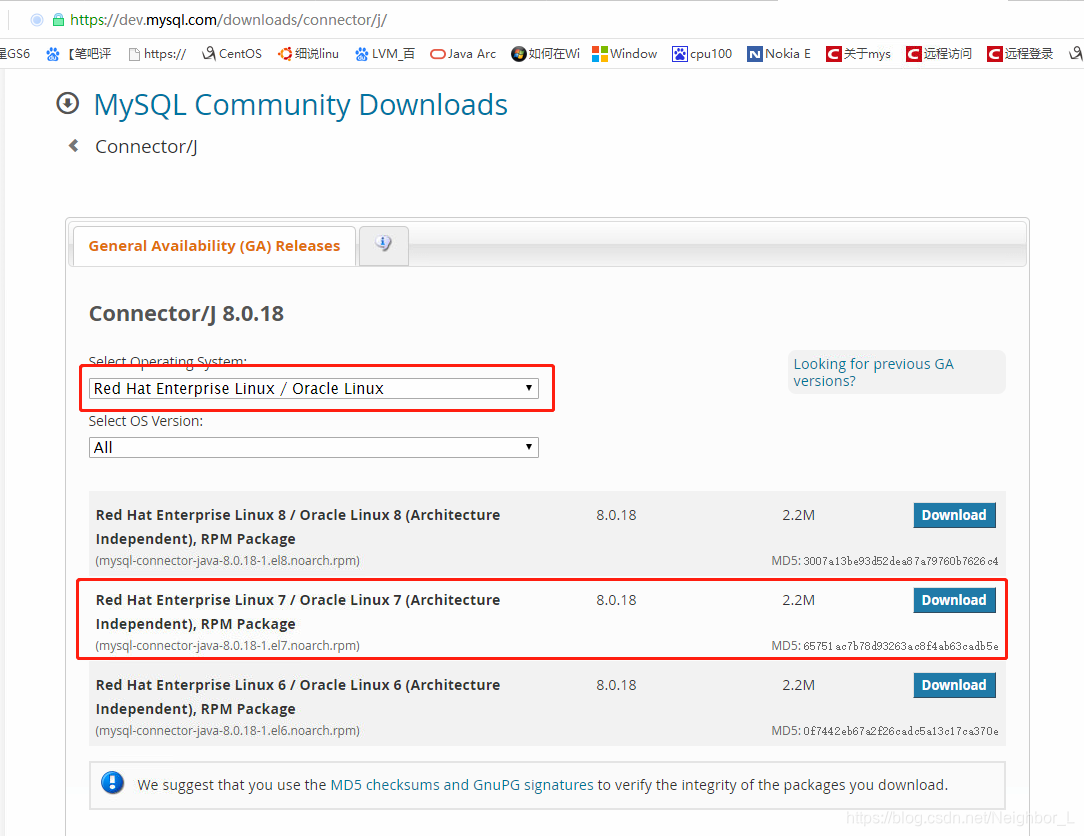The width and height of the screenshot is (1084, 836).
Task: Click MD5 hash of the el6 package
Action: 901,731
